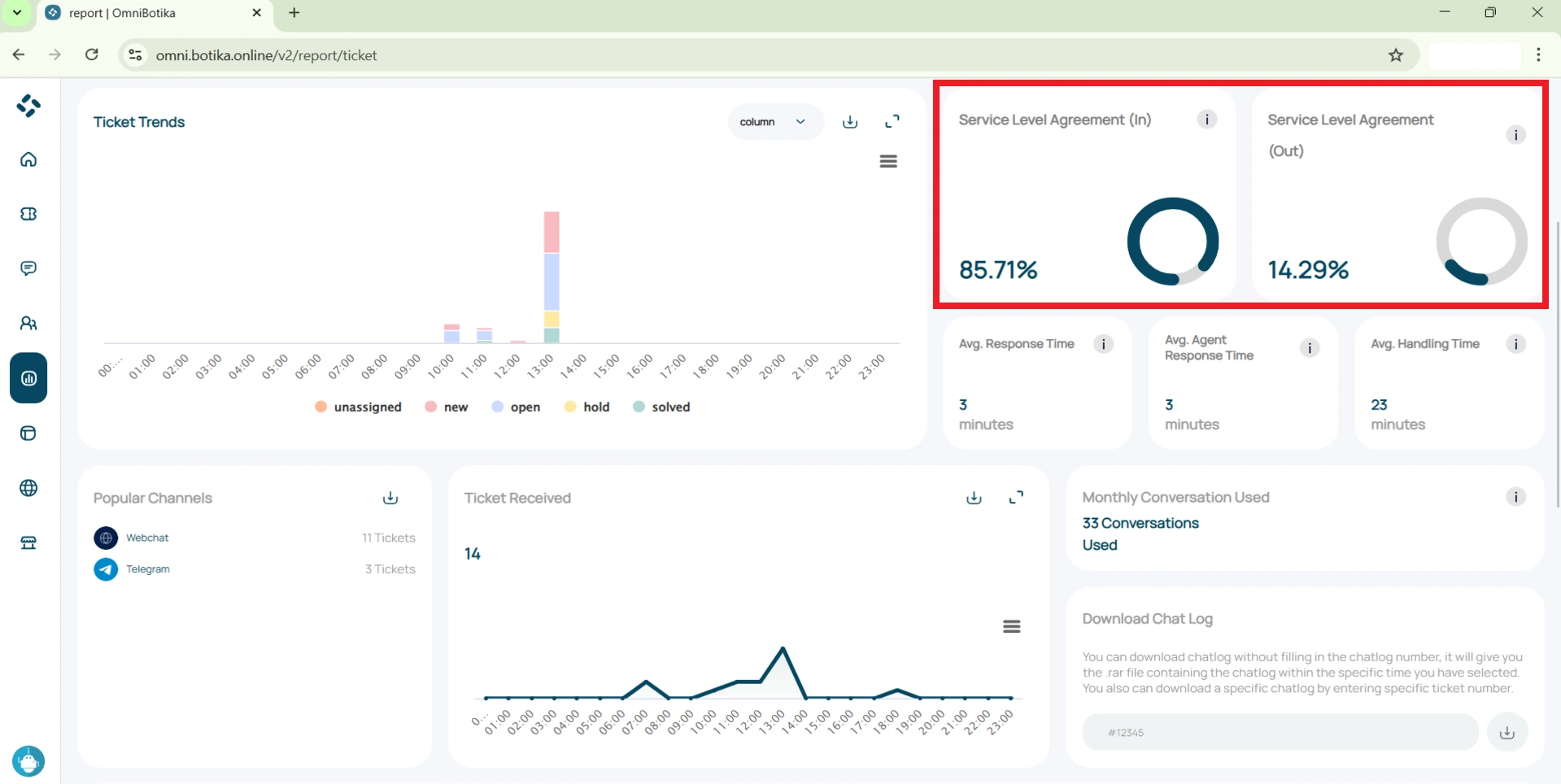Screen dimensions: 1561x784
Task: Click the 3 Tickets count
Action: click(390, 569)
